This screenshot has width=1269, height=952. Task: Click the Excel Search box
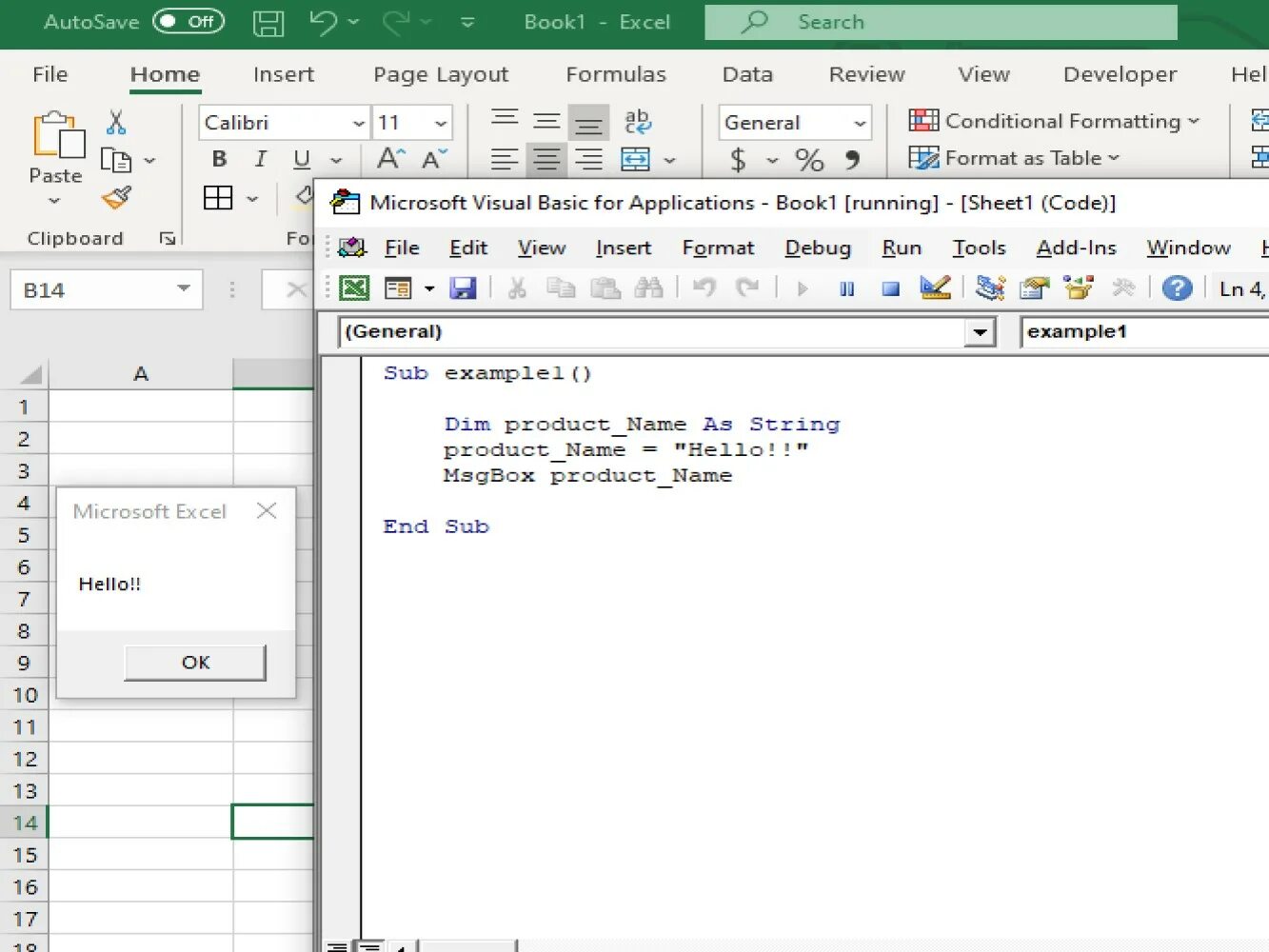point(941,22)
